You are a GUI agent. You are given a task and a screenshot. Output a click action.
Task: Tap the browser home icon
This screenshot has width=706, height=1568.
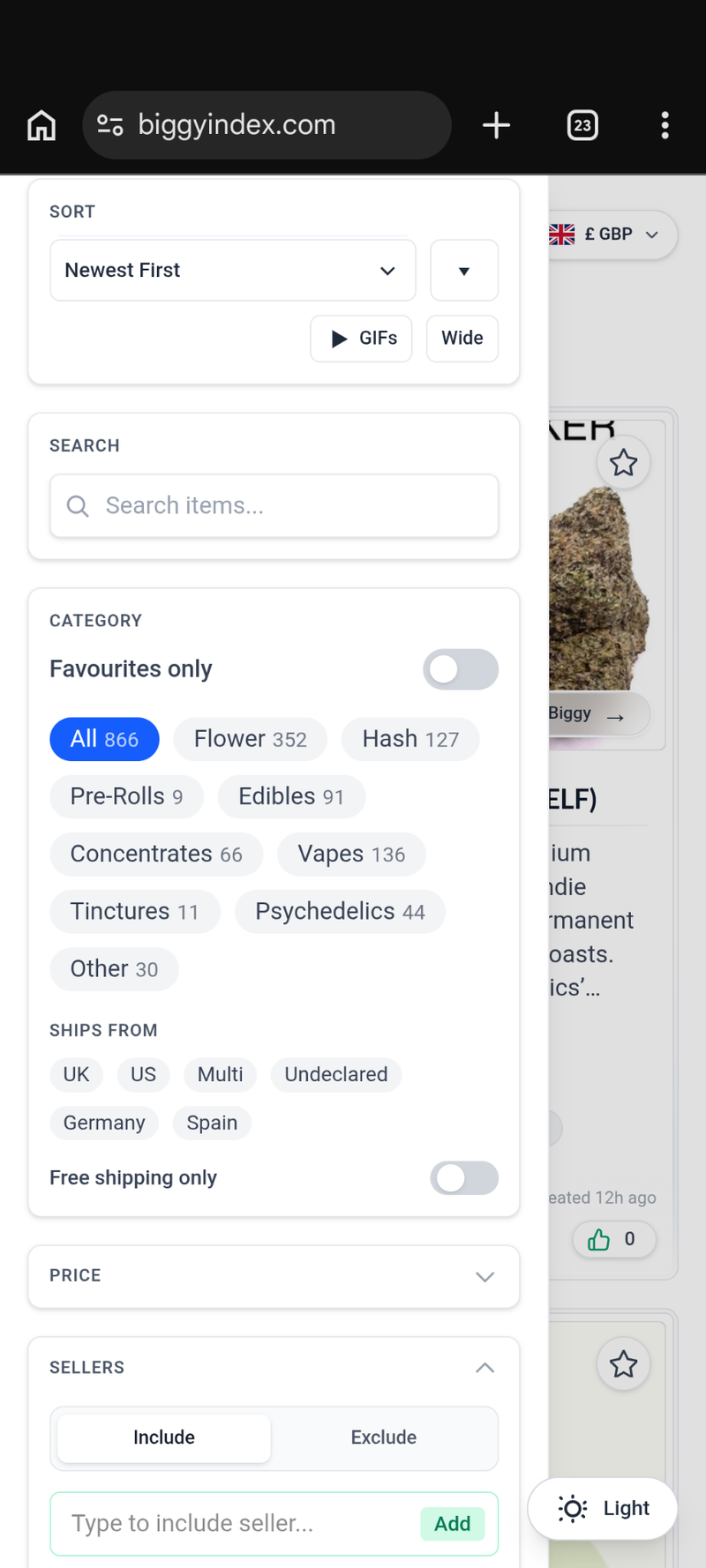(41, 125)
